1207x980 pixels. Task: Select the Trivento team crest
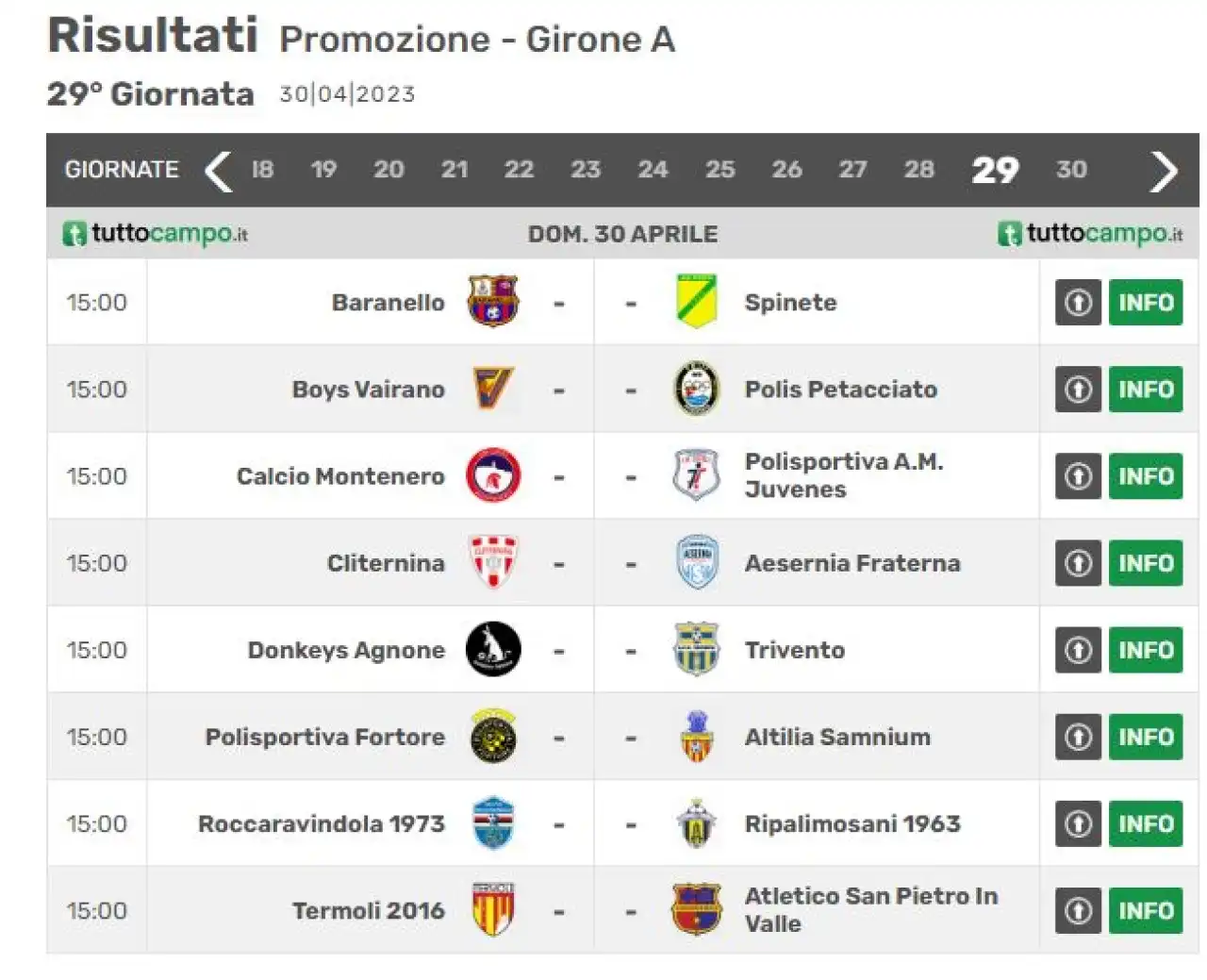click(x=697, y=649)
